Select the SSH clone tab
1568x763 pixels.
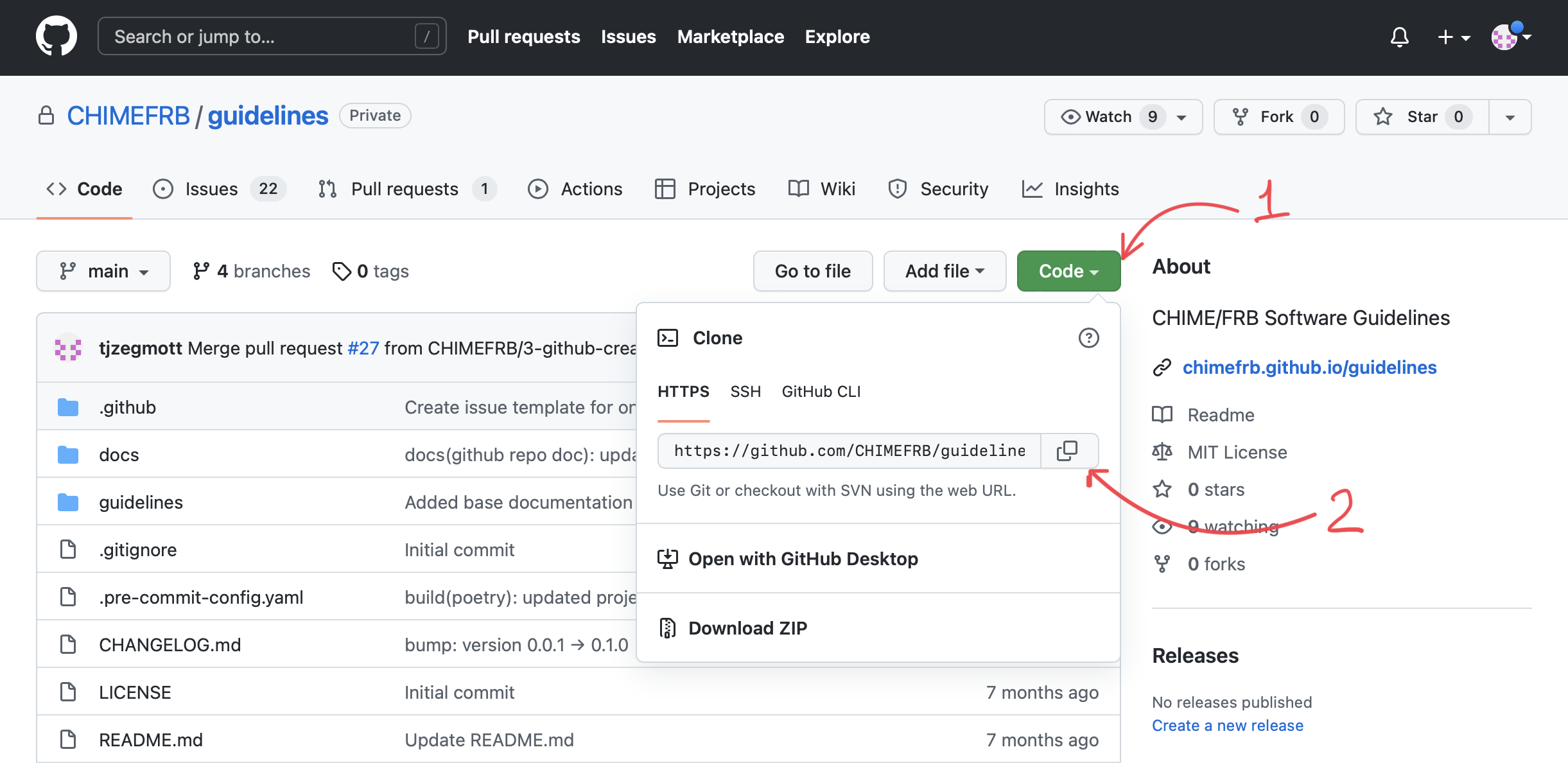tap(745, 392)
